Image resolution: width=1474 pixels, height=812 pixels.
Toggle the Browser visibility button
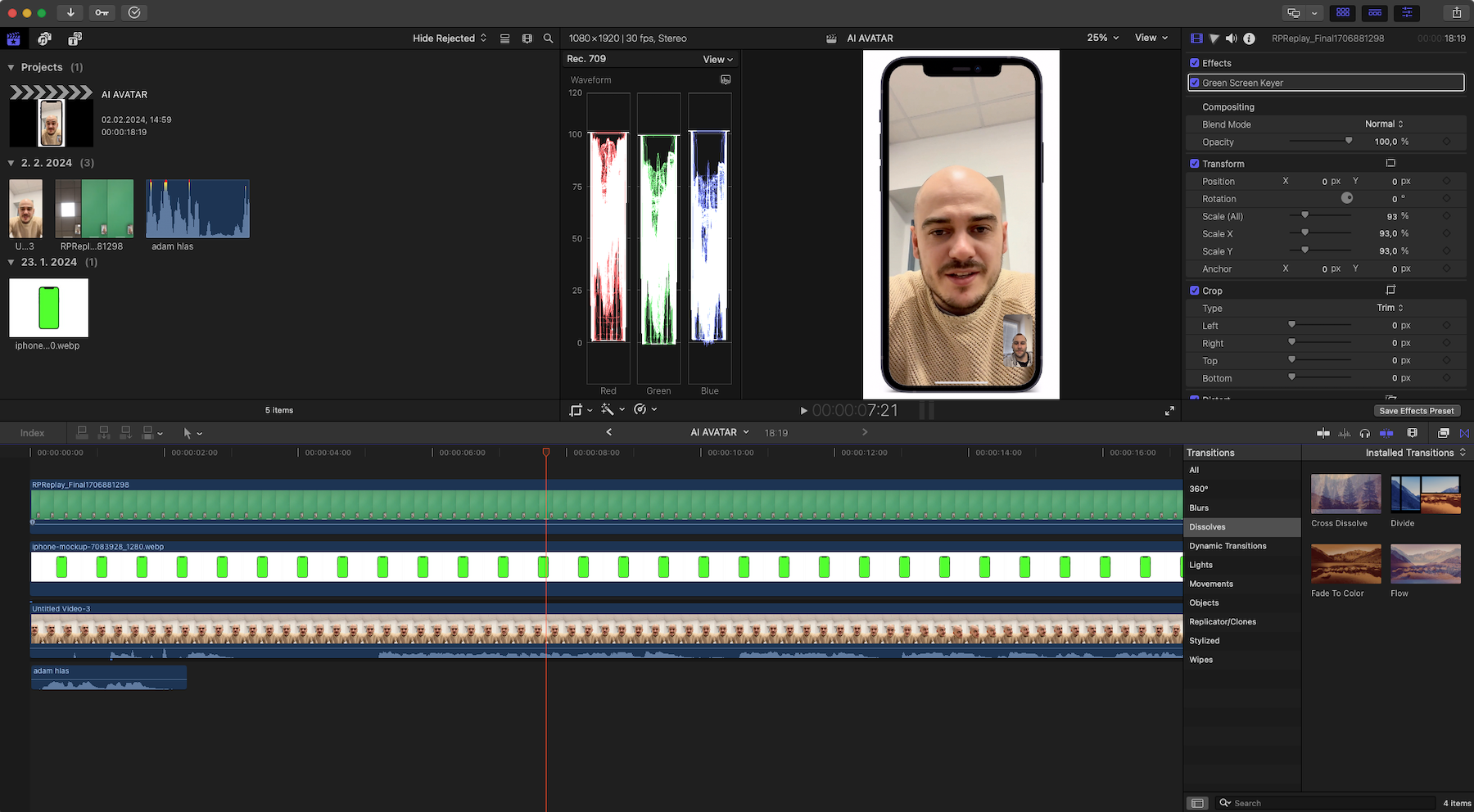coord(1343,12)
